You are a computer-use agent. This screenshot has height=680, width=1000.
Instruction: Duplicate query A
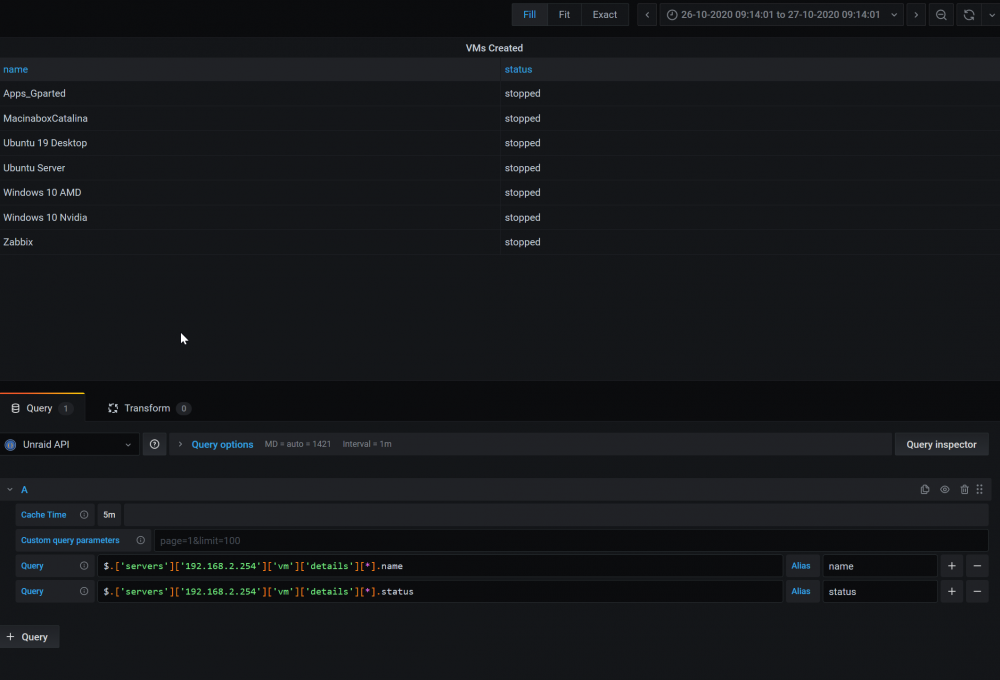[x=925, y=490]
